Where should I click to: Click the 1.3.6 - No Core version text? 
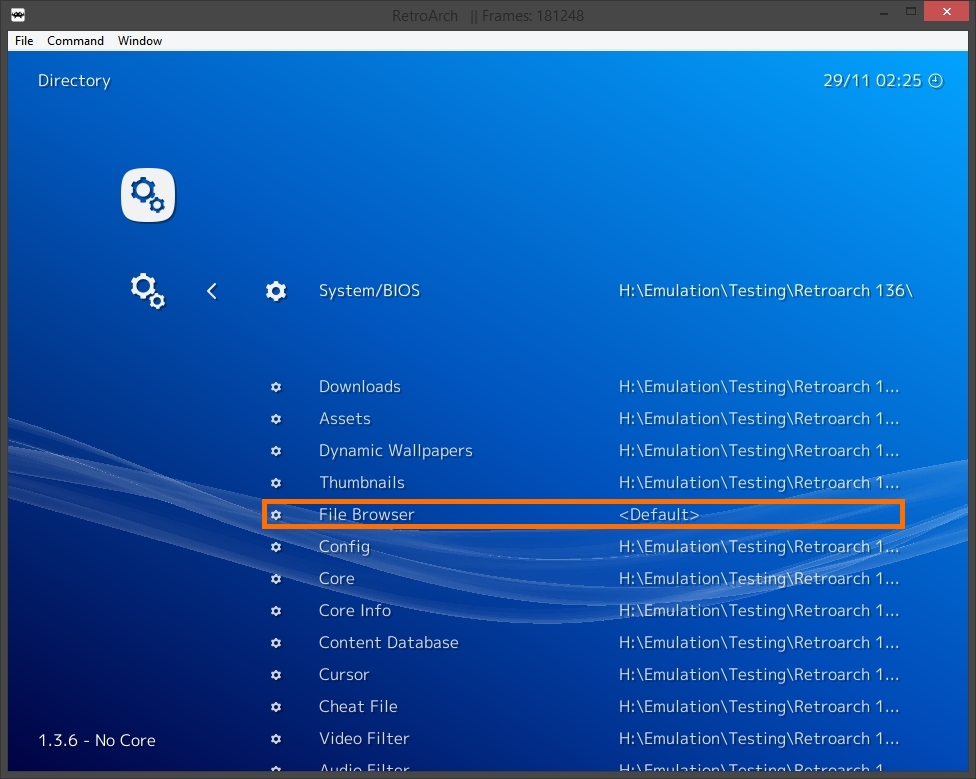pos(97,740)
